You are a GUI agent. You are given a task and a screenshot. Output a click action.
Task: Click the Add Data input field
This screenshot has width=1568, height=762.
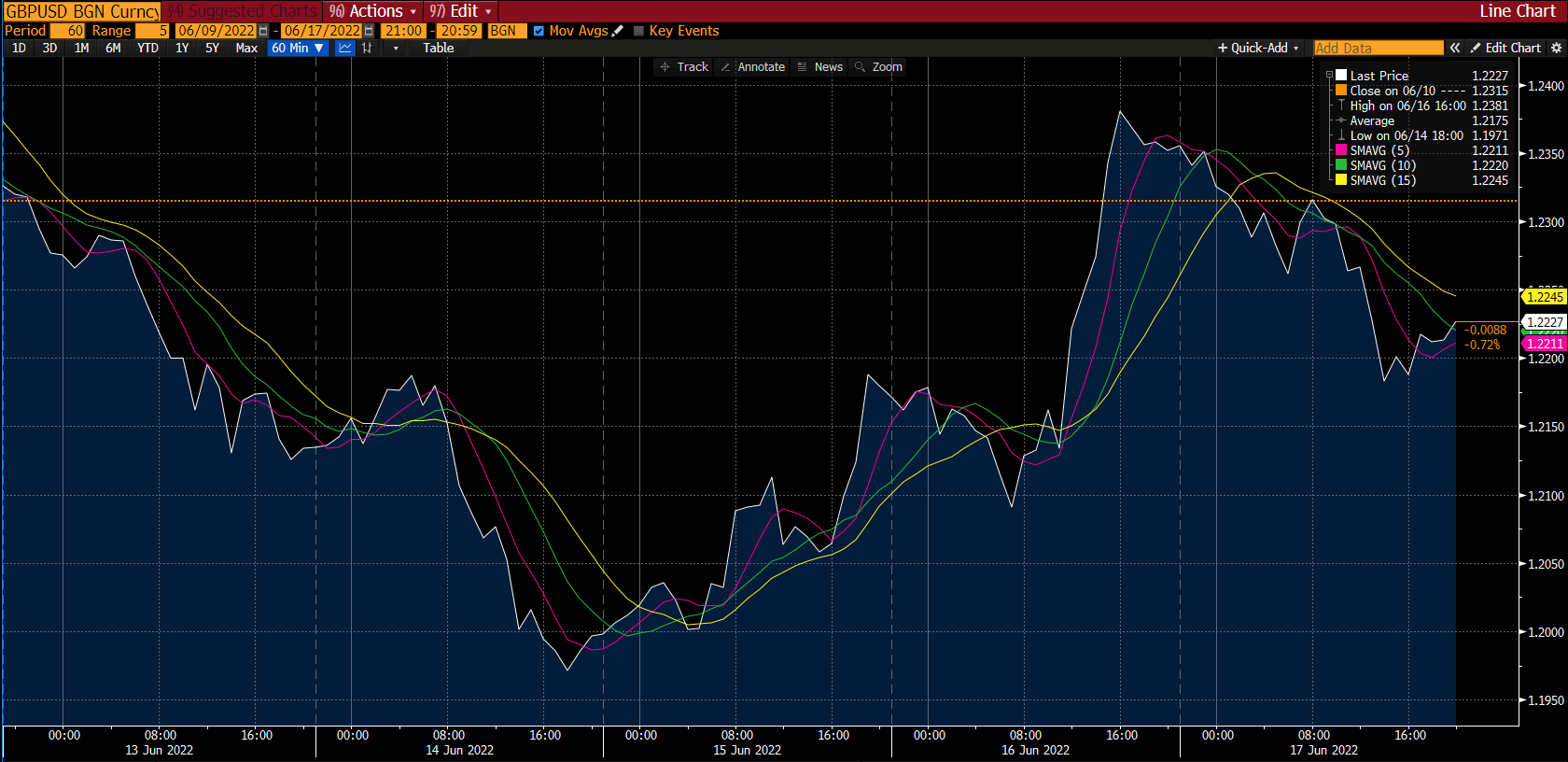pos(1378,48)
